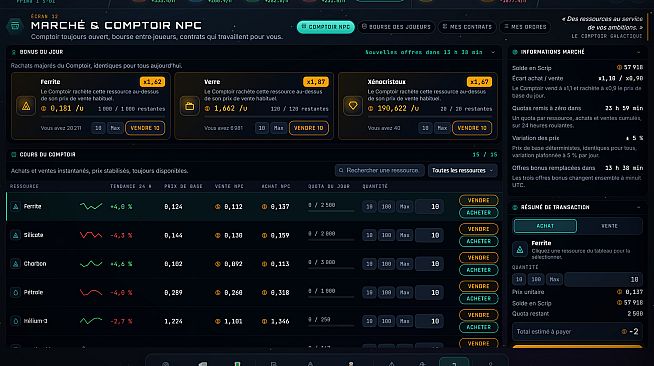Screen dimensions: 654x366
Task: Click Acheter in the Pétrole row
Action: pos(478,298)
